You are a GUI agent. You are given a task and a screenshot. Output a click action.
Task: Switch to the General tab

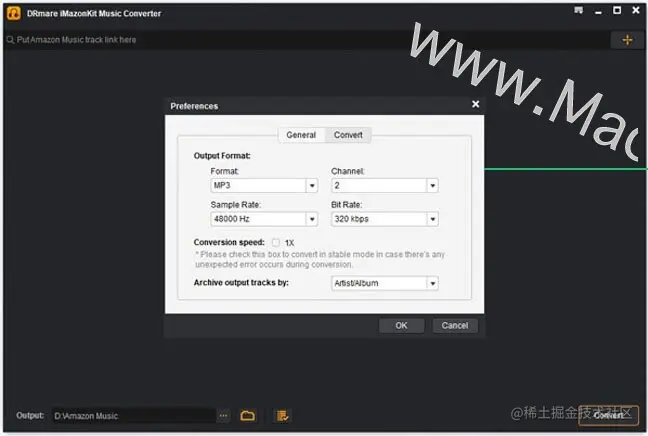click(x=301, y=135)
